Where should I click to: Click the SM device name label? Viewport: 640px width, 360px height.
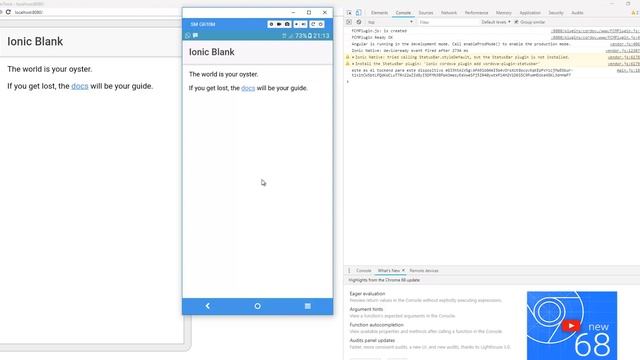tap(203, 24)
